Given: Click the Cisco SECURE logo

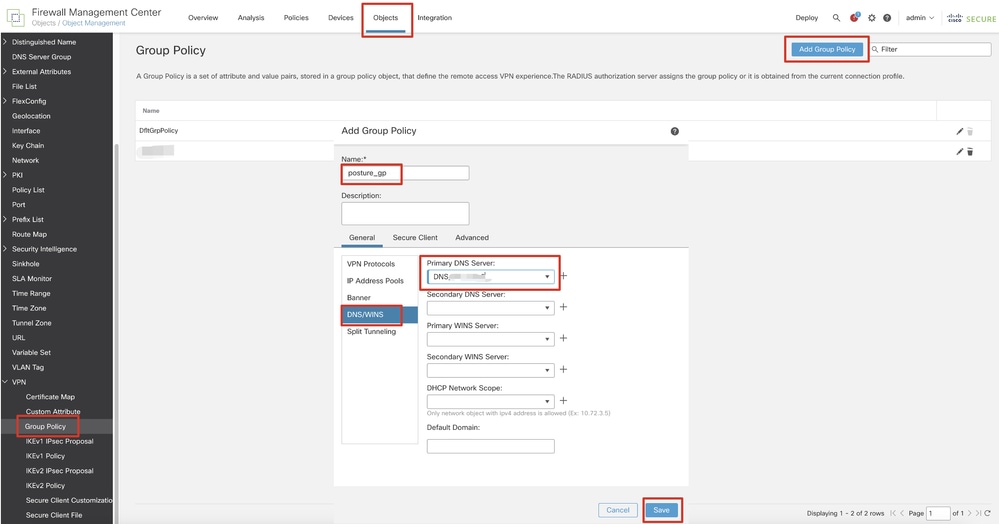Looking at the screenshot, I should [x=971, y=18].
